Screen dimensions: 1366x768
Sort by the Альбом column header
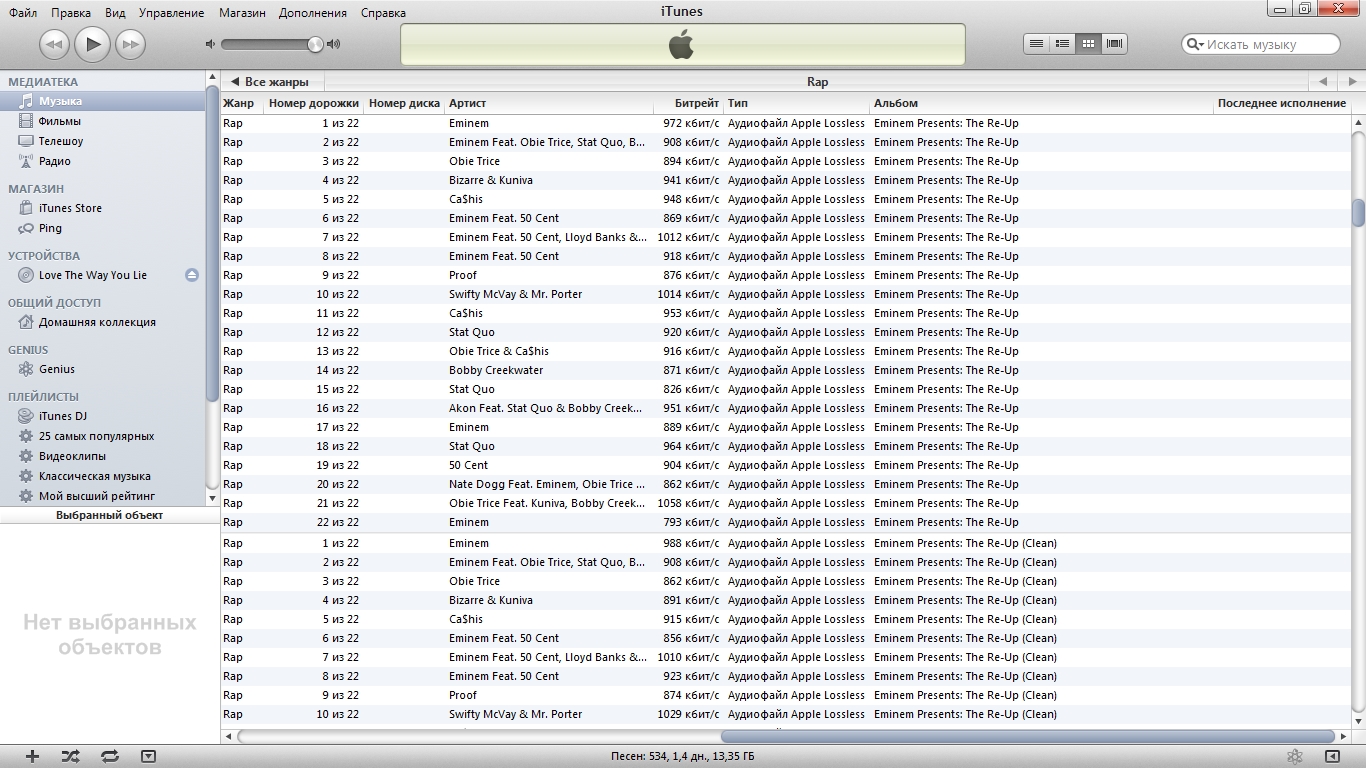pos(1041,103)
